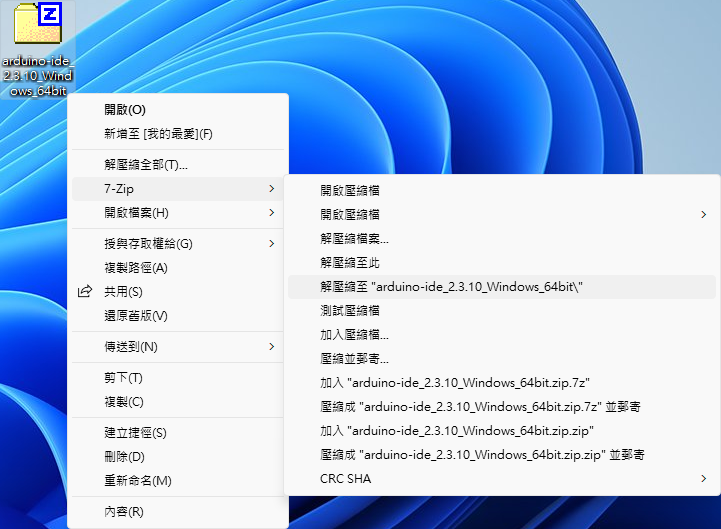Add to arduino-ide_2.3.10_Windows_64bit.zip.7z
This screenshot has width=721, height=529.
tap(502, 383)
